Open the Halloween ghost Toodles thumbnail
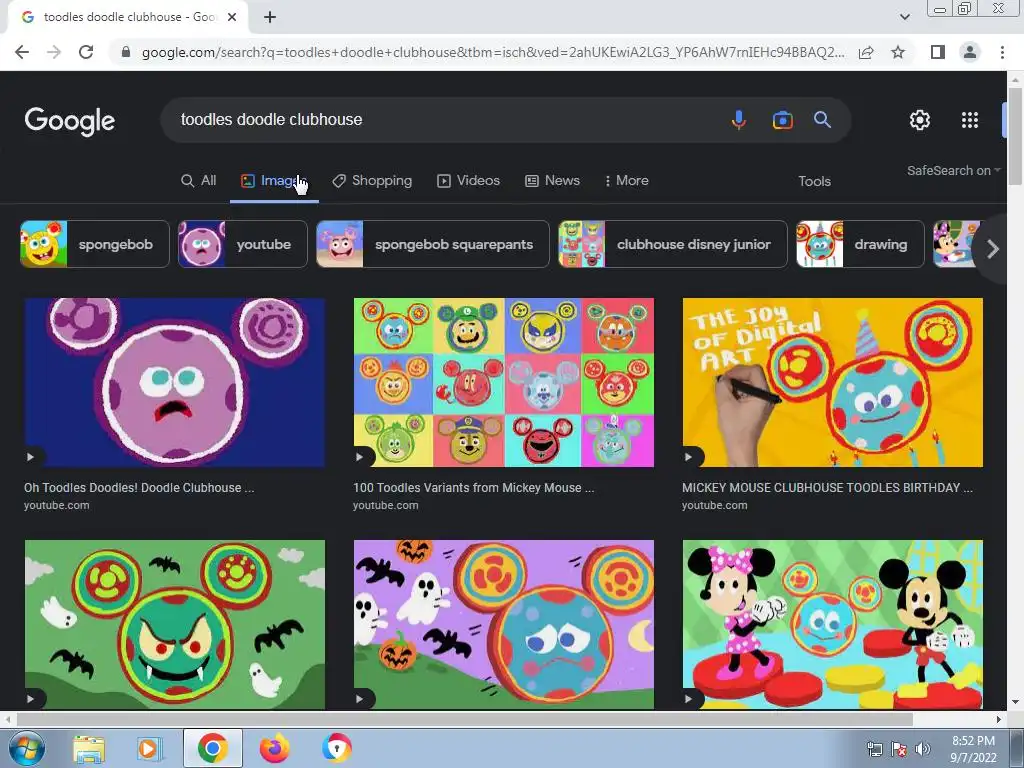The height and width of the screenshot is (768, 1024). pyautogui.click(x=504, y=624)
